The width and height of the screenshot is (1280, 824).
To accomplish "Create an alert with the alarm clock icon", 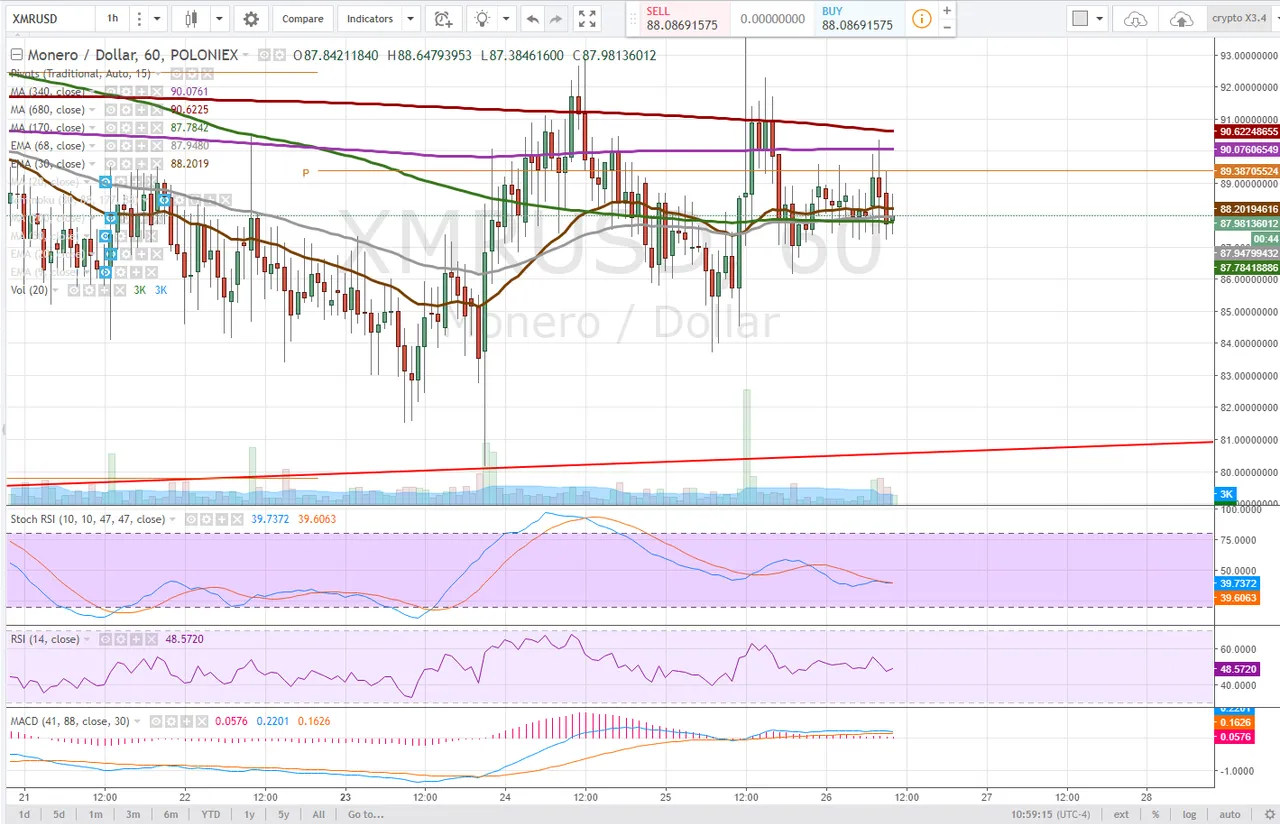I will pos(442,19).
